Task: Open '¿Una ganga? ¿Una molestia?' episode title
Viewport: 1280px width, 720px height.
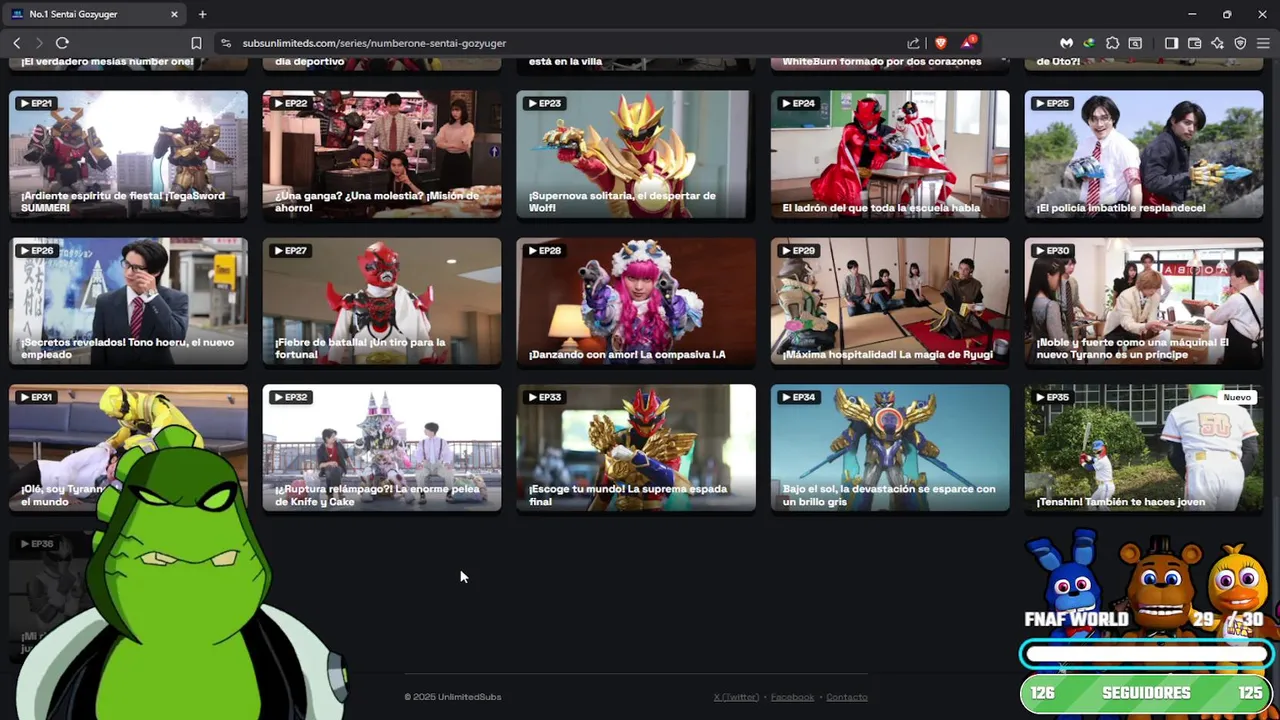Action: pyautogui.click(x=377, y=201)
